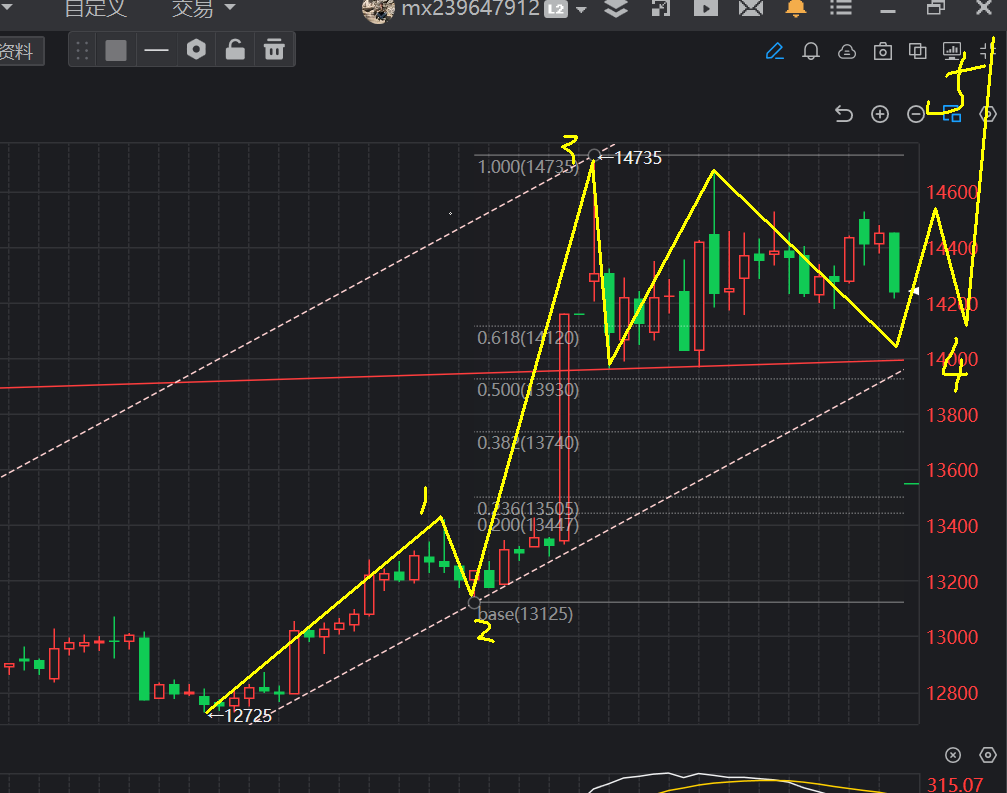Viewport: 1007px width, 793px height.
Task: Click the cloud sync icon
Action: click(x=846, y=51)
